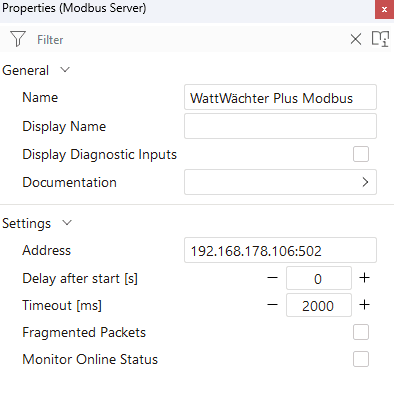Decrease Timeout value with minus icon
This screenshot has width=394, height=414.
pos(272,305)
